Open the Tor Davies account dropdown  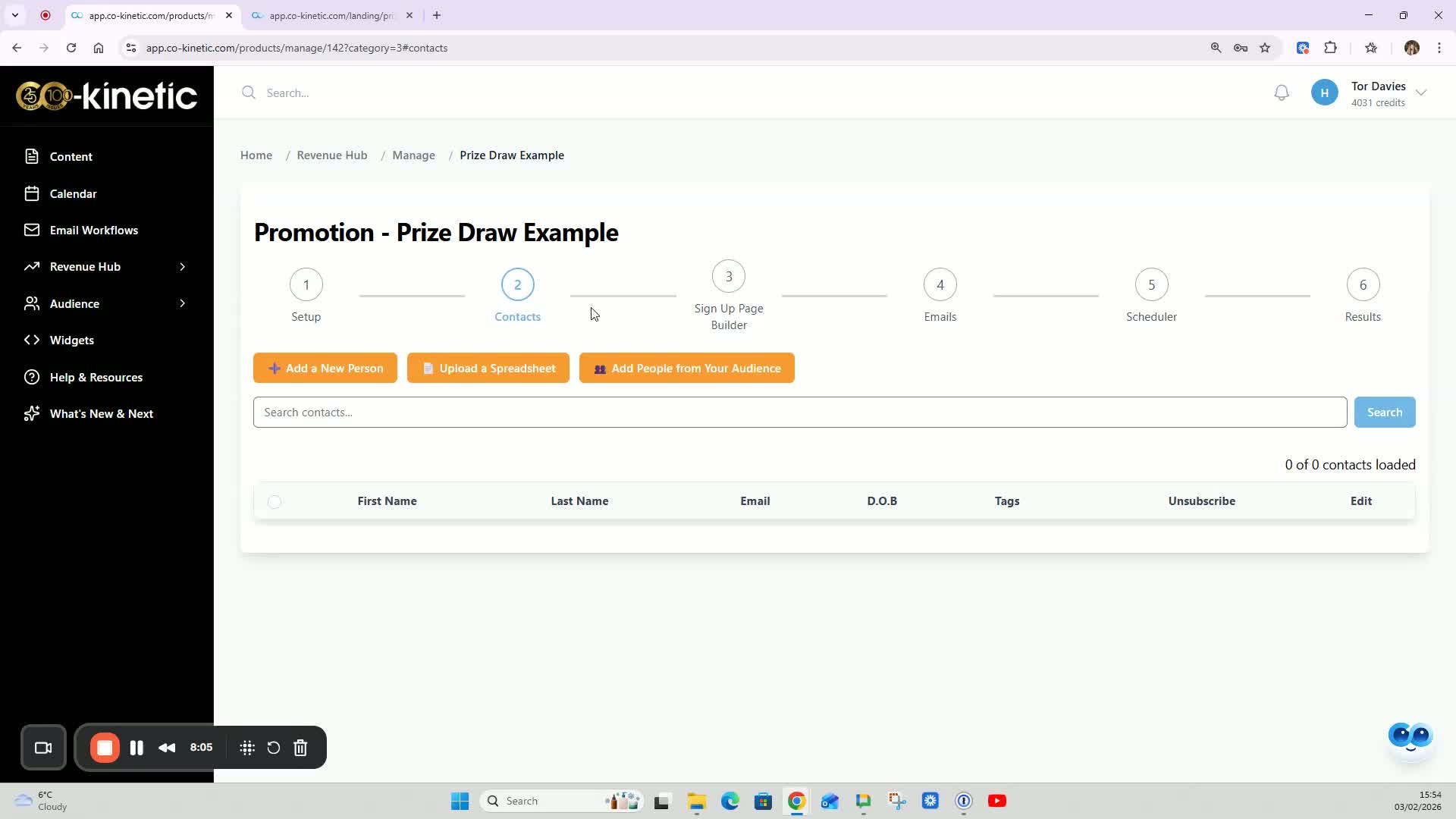click(1421, 93)
